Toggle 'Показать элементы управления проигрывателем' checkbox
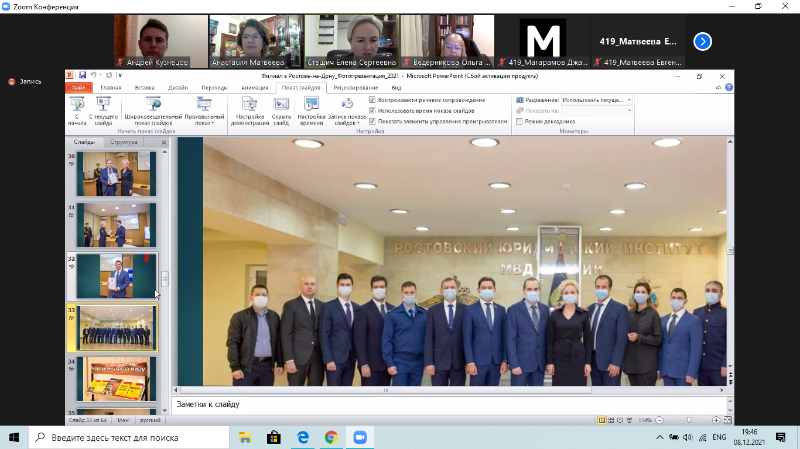Image resolution: width=800 pixels, height=449 pixels. click(x=372, y=121)
